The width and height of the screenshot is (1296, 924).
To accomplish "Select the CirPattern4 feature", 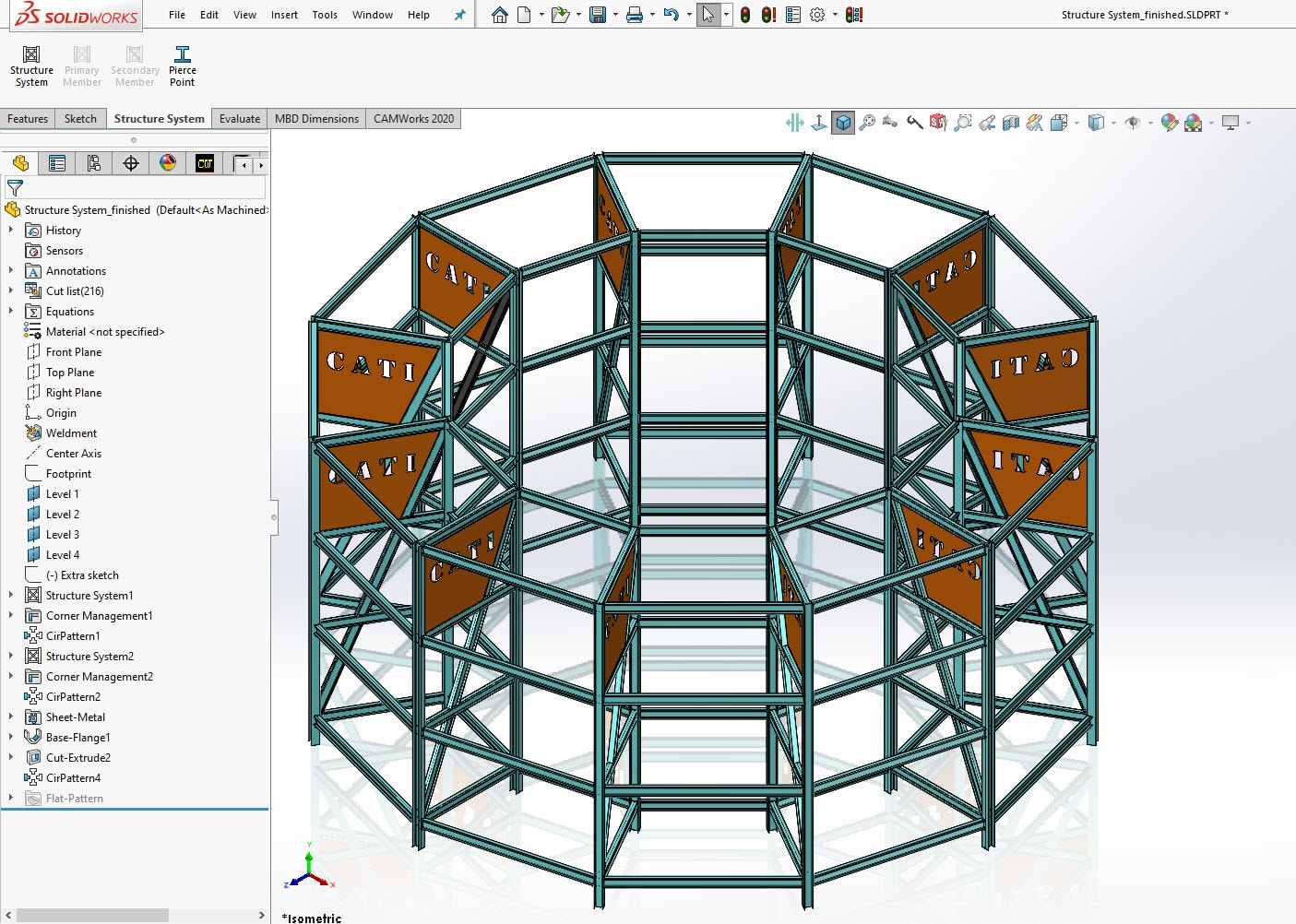I will (73, 777).
